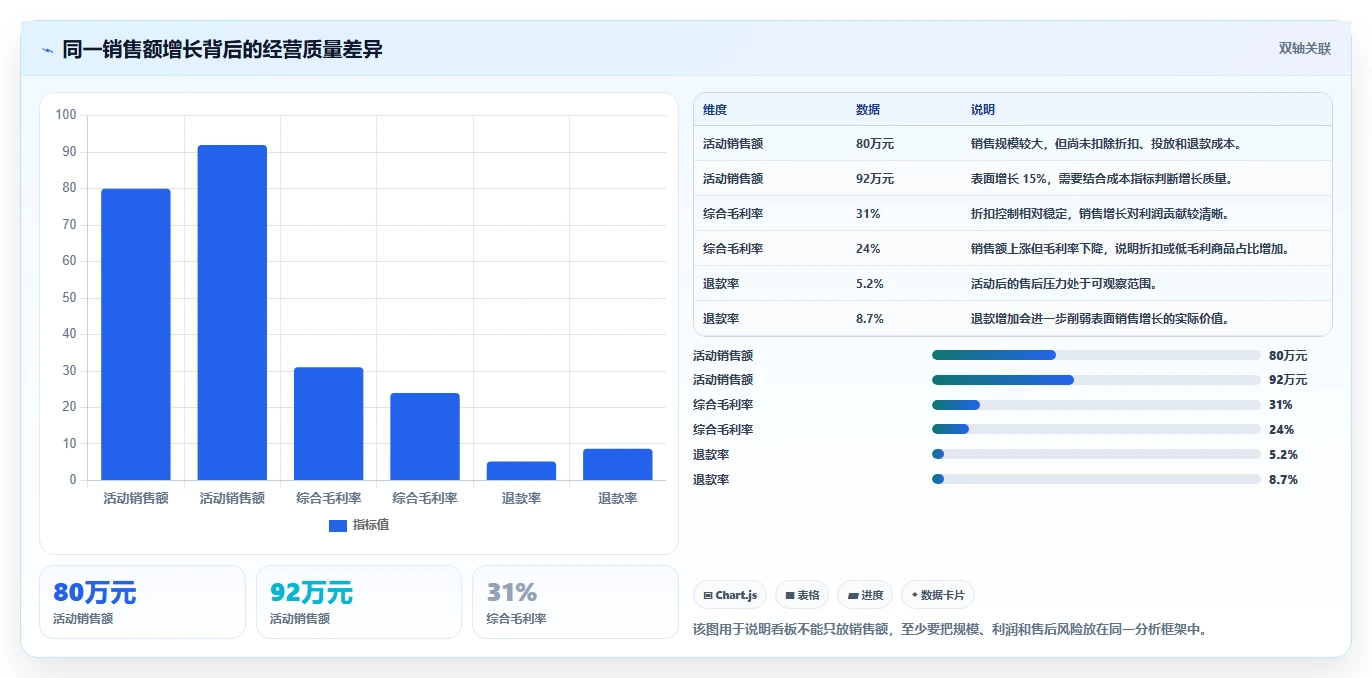This screenshot has height=678, width=1372.
Task: Click the chart bar reaching 80
Action: coord(136,334)
